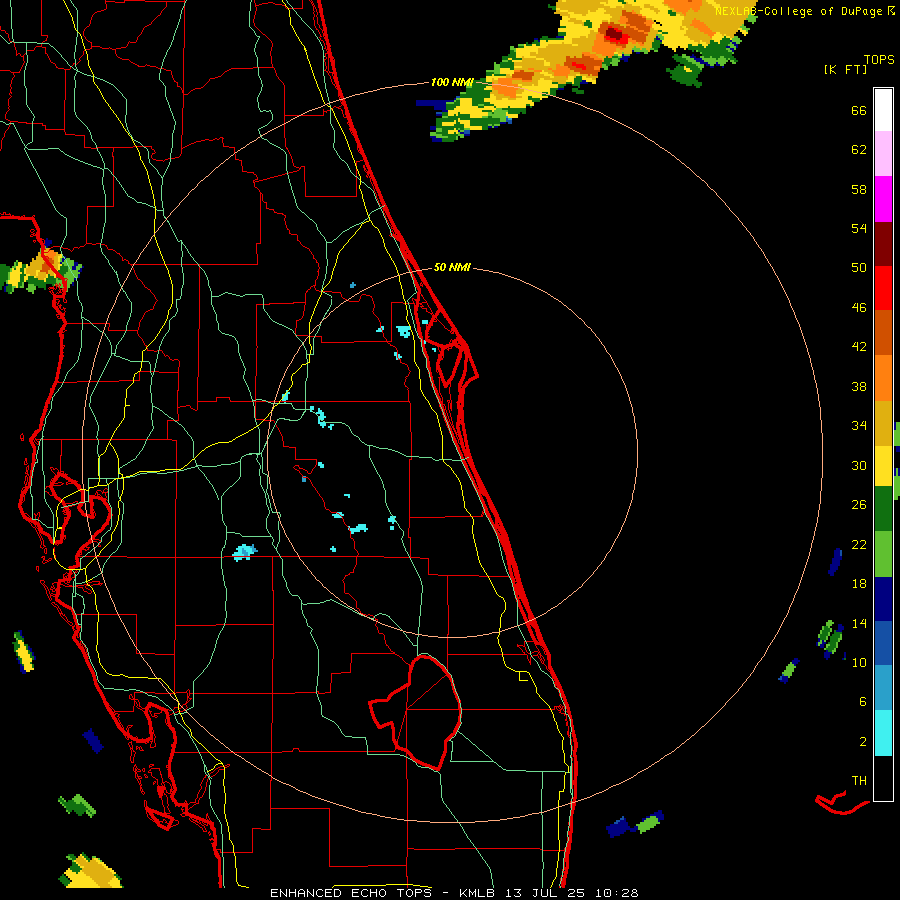Screen dimensions: 900x900
Task: Click the [K FT] units label
Action: [x=845, y=70]
